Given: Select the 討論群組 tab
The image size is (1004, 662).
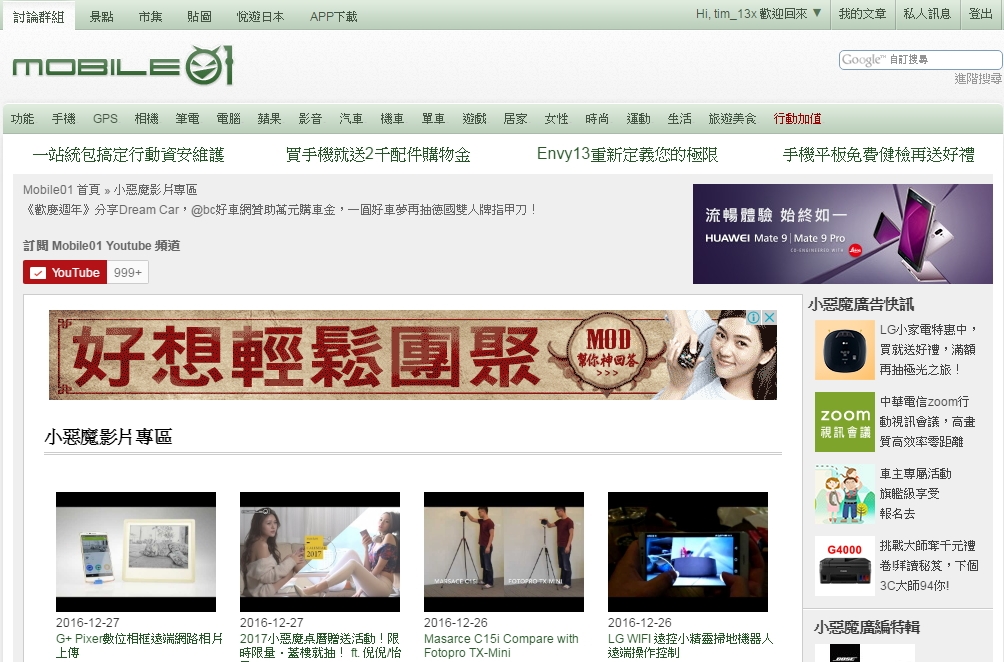Looking at the screenshot, I should [38, 17].
